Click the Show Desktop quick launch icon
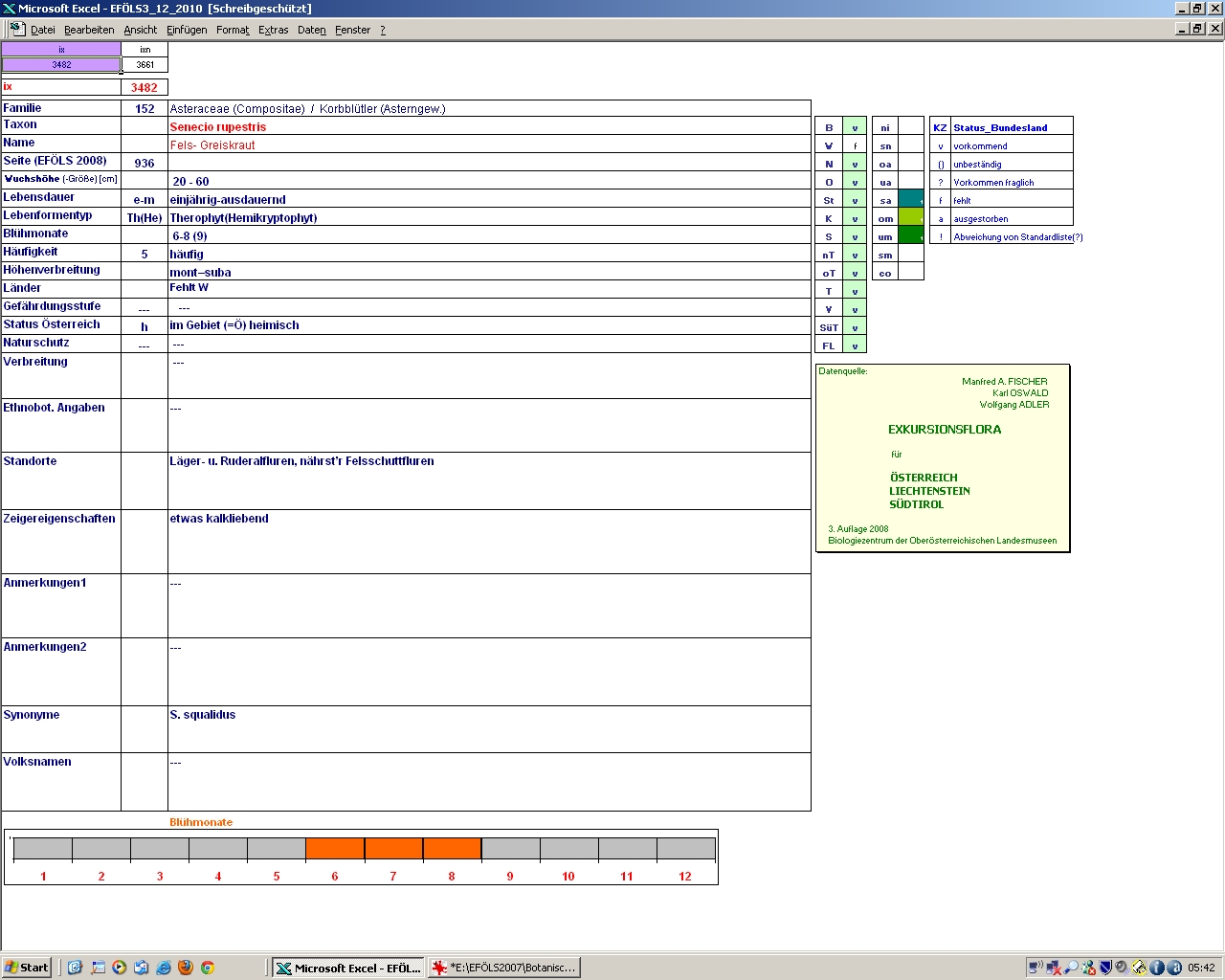Image resolution: width=1225 pixels, height=980 pixels. click(x=98, y=968)
